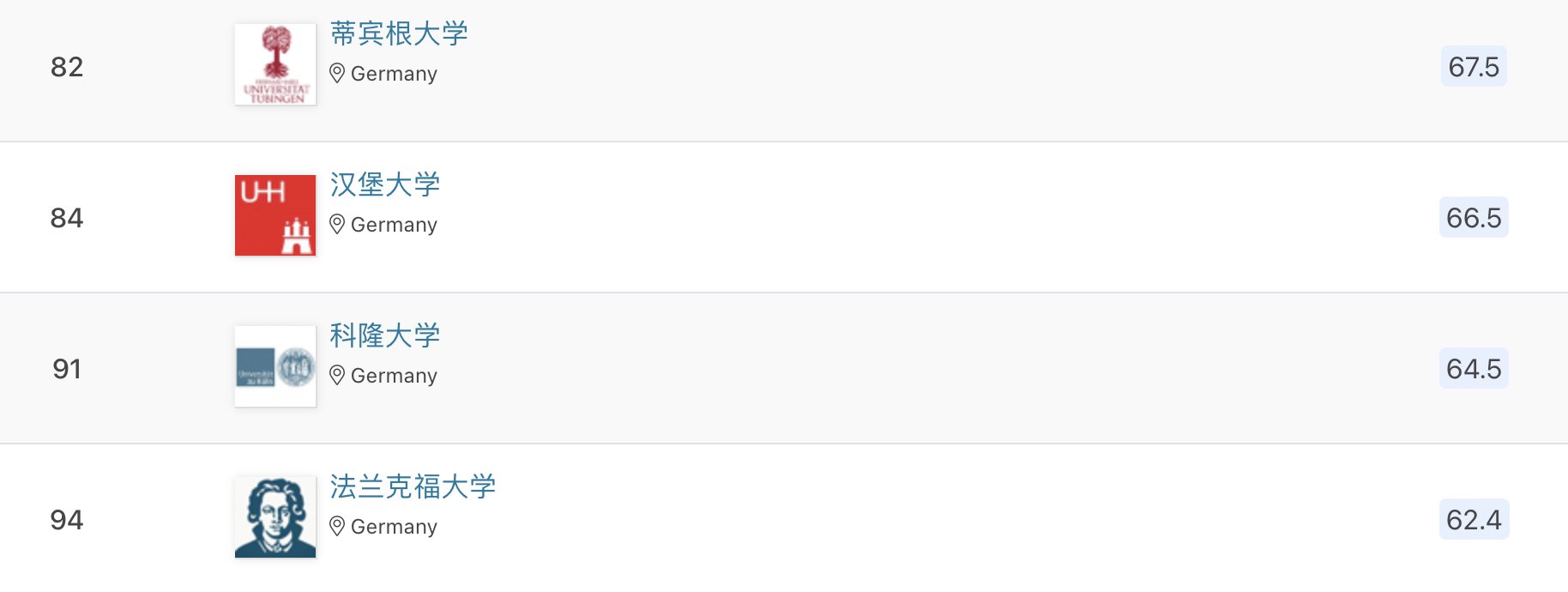Click the red UHH Hamburg logo
The image size is (1568, 592).
point(275,215)
